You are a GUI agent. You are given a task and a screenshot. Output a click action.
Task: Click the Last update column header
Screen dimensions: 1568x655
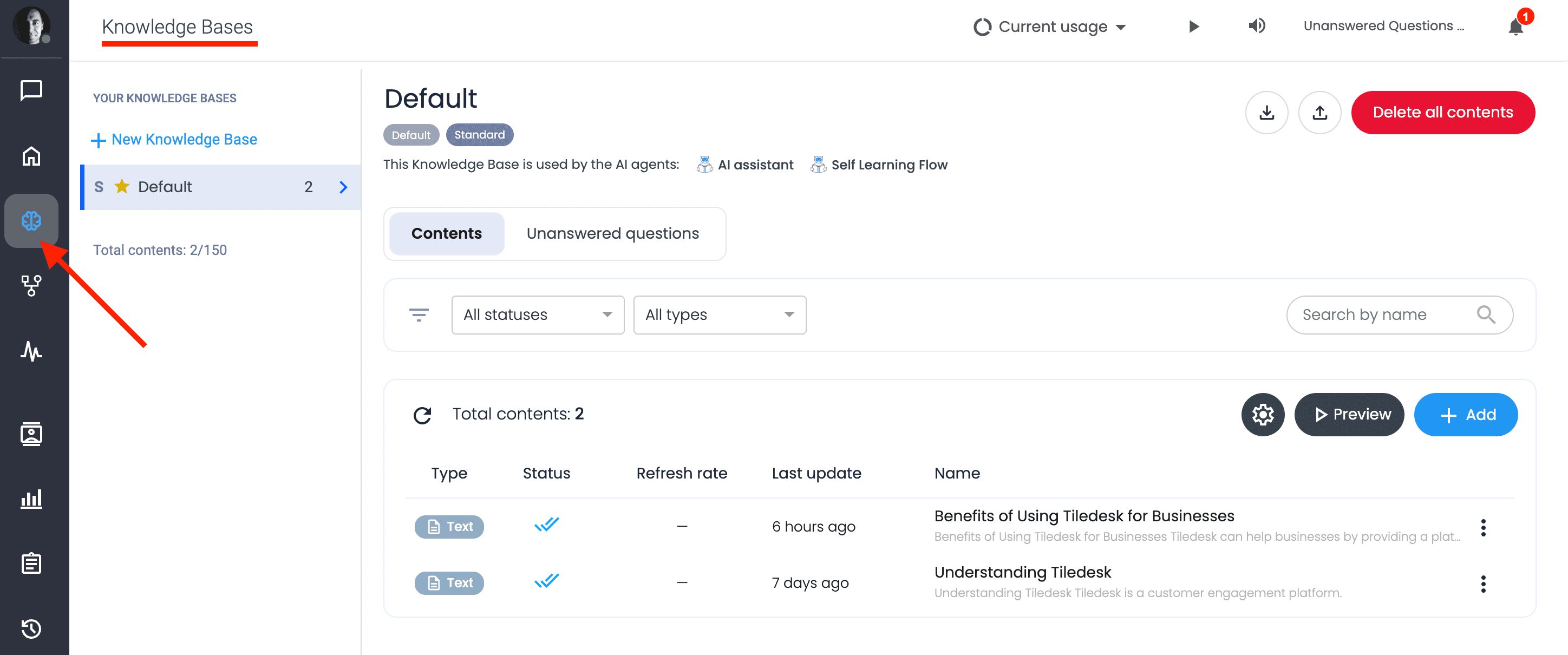pyautogui.click(x=816, y=473)
